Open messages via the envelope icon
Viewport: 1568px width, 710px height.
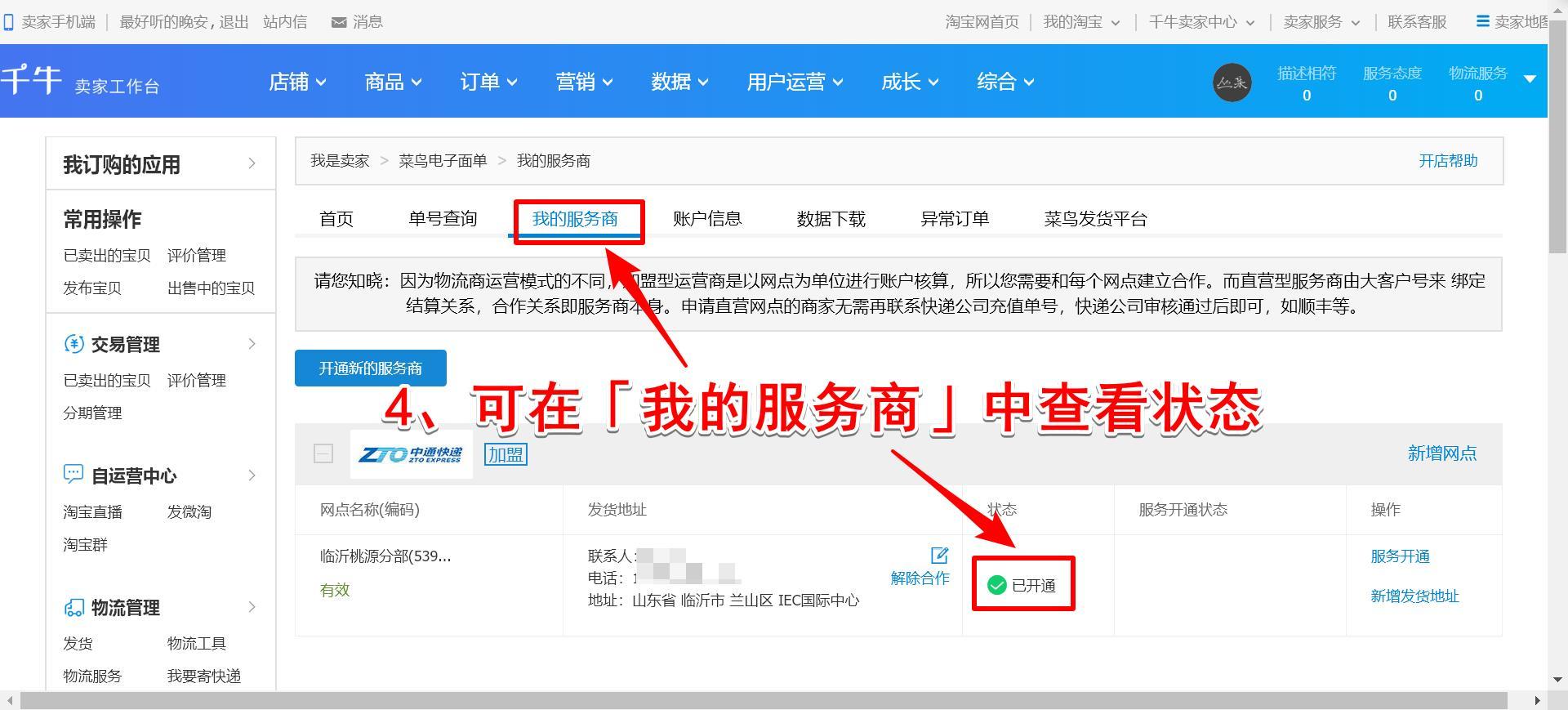(x=339, y=23)
